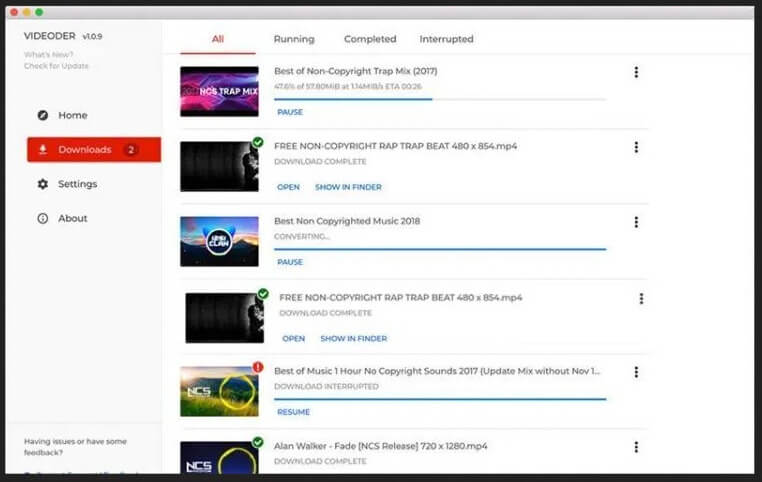Click 'DOWNLOAD COMPLETE' under Alan Walker - Fade
This screenshot has width=762, height=482.
[320, 461]
